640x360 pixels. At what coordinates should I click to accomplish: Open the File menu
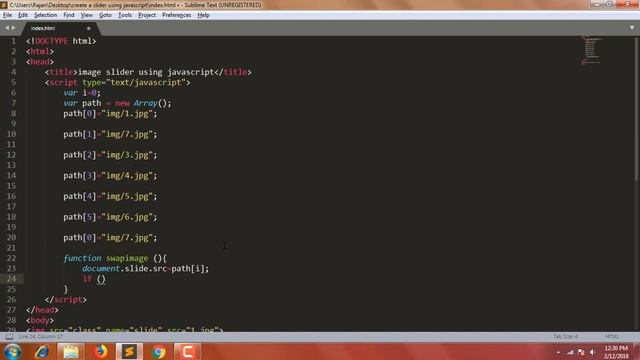[x=7, y=15]
